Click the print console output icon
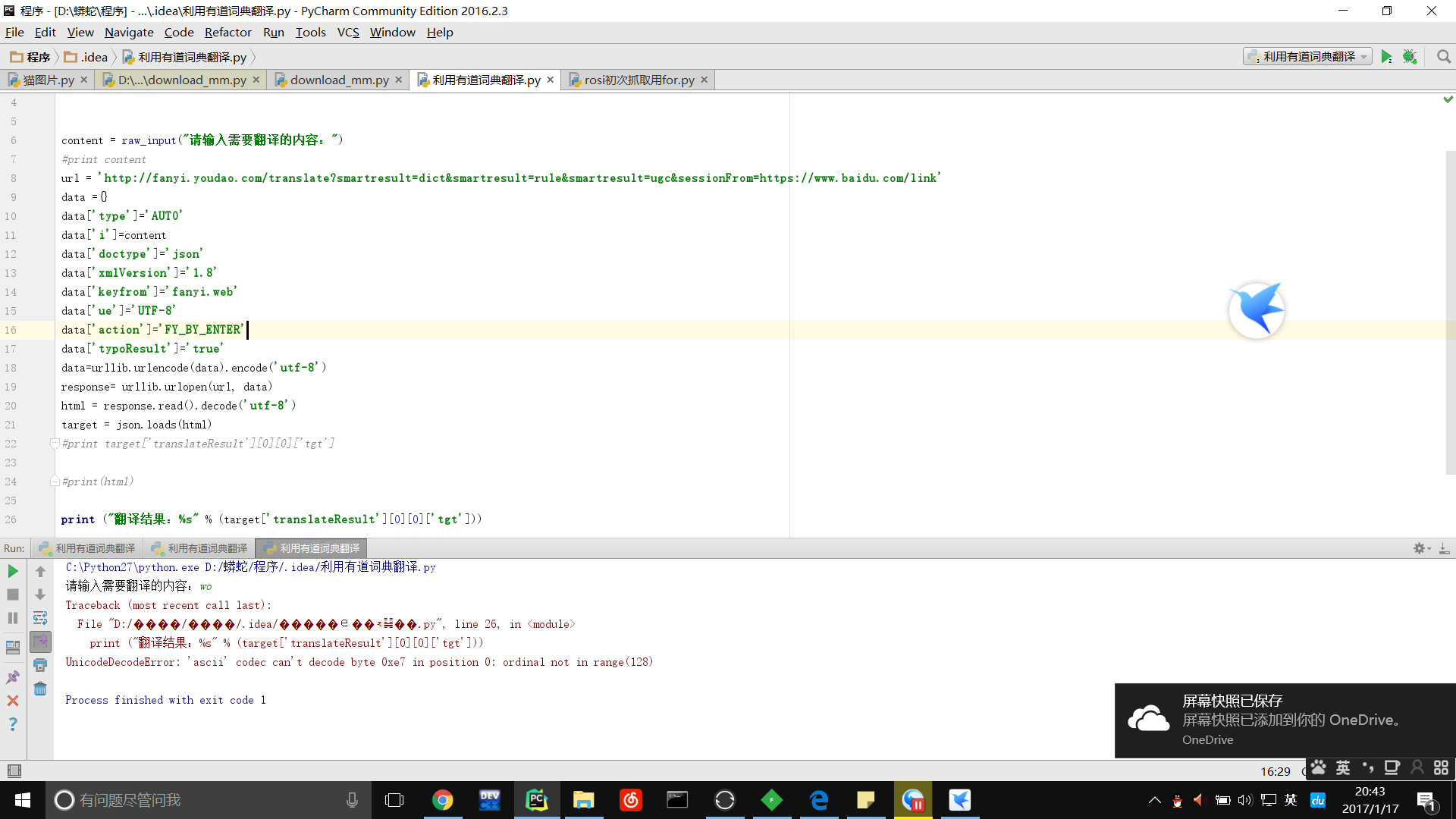The width and height of the screenshot is (1456, 819). coord(40,665)
